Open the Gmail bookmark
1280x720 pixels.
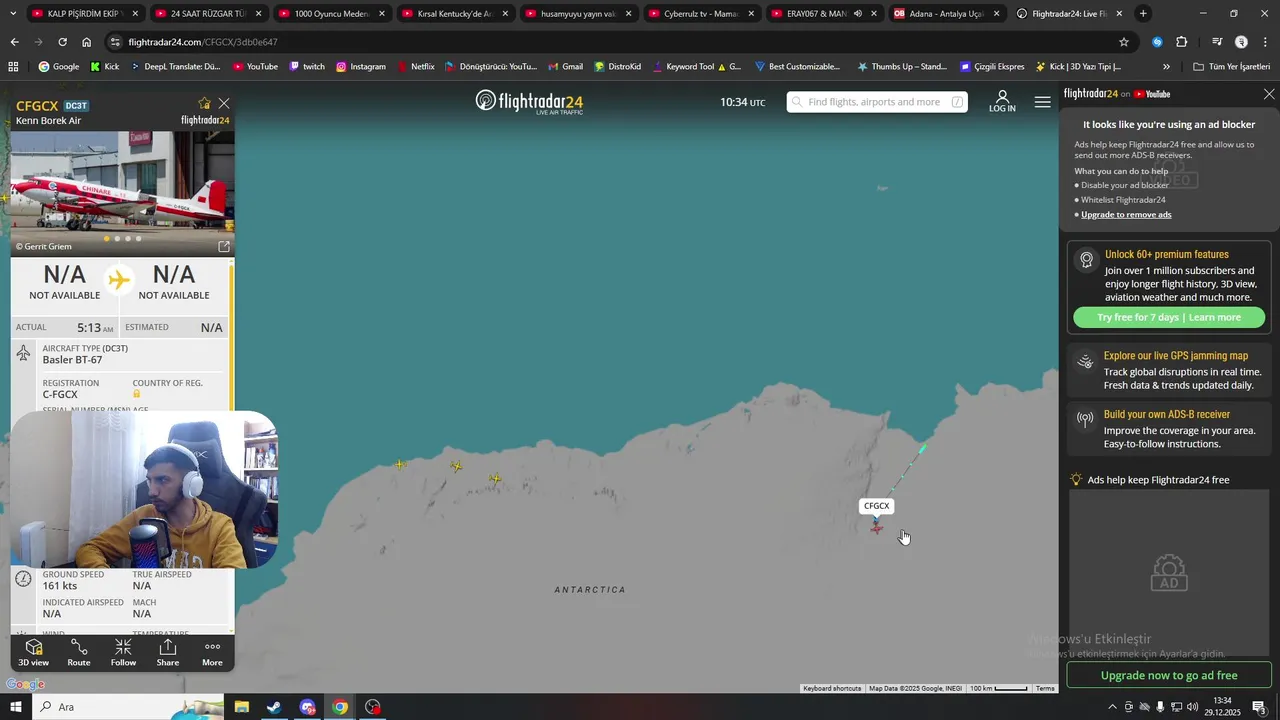(565, 66)
